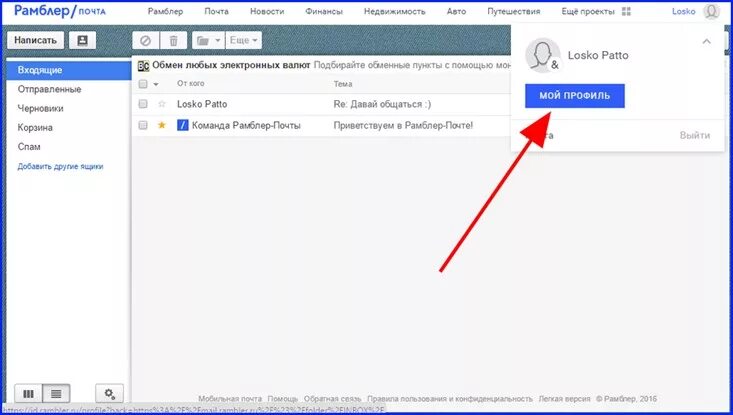Click the Losko username in the header
Viewport: 733px width, 415px height.
tap(684, 11)
